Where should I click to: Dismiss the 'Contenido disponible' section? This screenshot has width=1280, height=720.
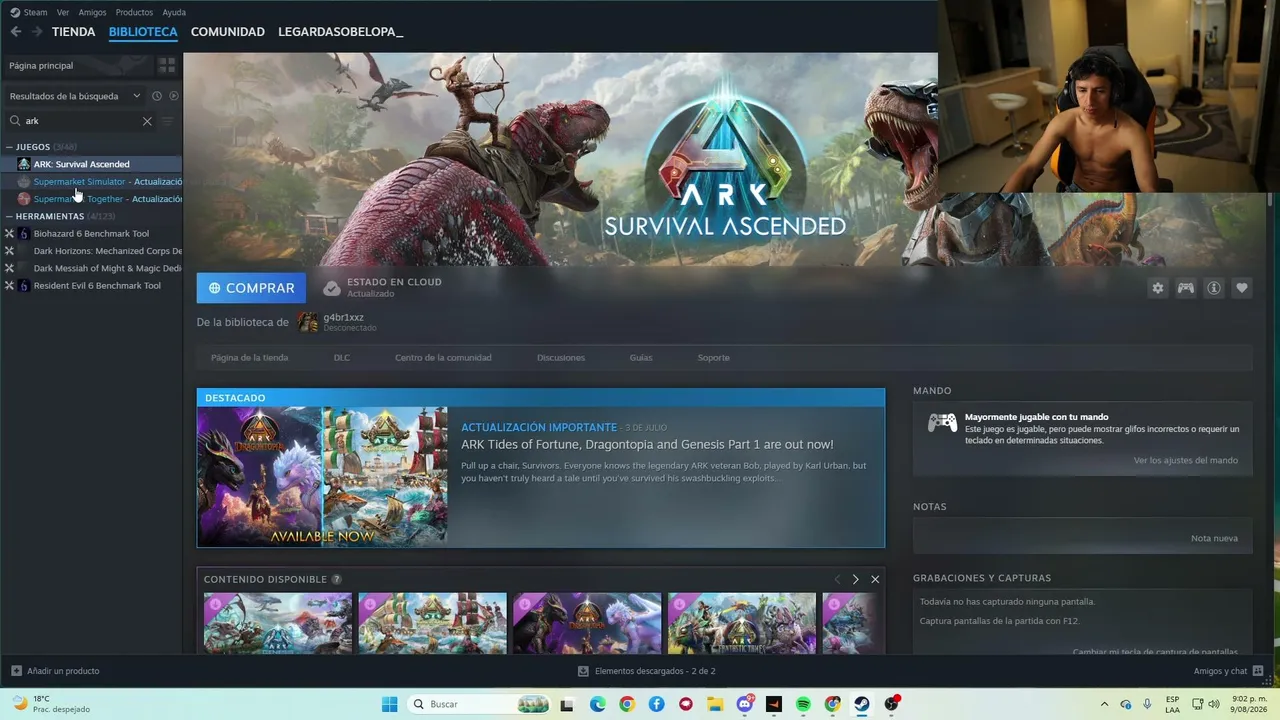(x=875, y=579)
